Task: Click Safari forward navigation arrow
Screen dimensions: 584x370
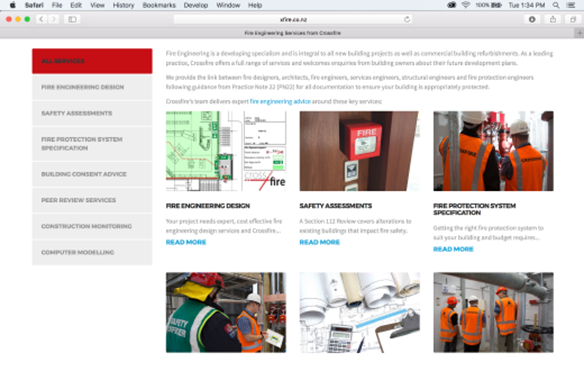Action: click(x=54, y=19)
